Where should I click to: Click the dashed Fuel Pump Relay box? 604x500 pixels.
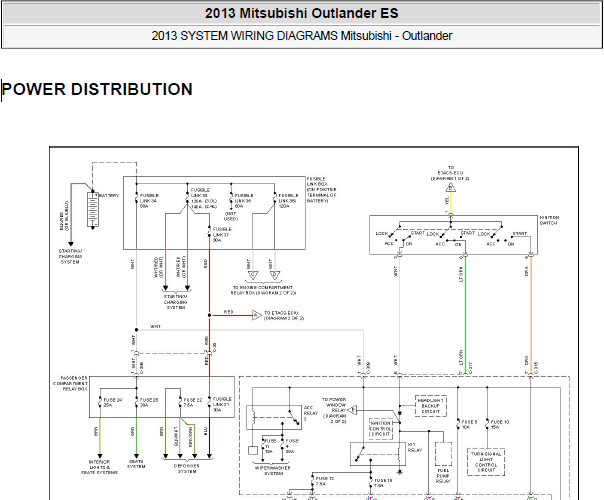click(x=443, y=454)
